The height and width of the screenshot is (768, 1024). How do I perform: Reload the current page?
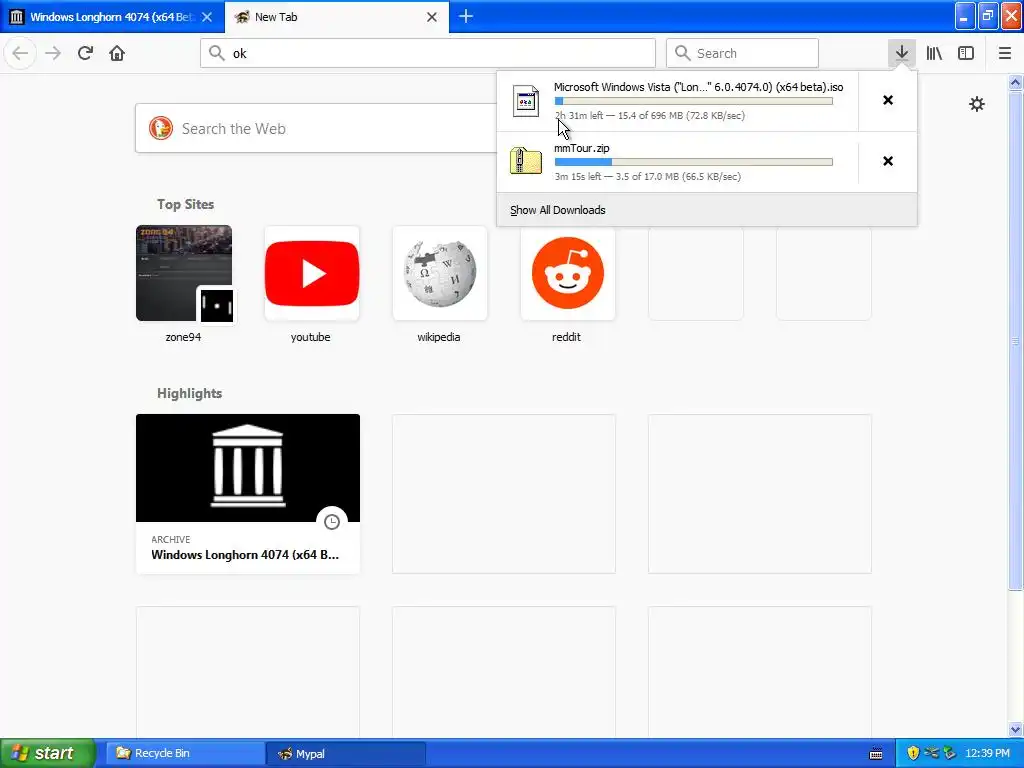(85, 53)
